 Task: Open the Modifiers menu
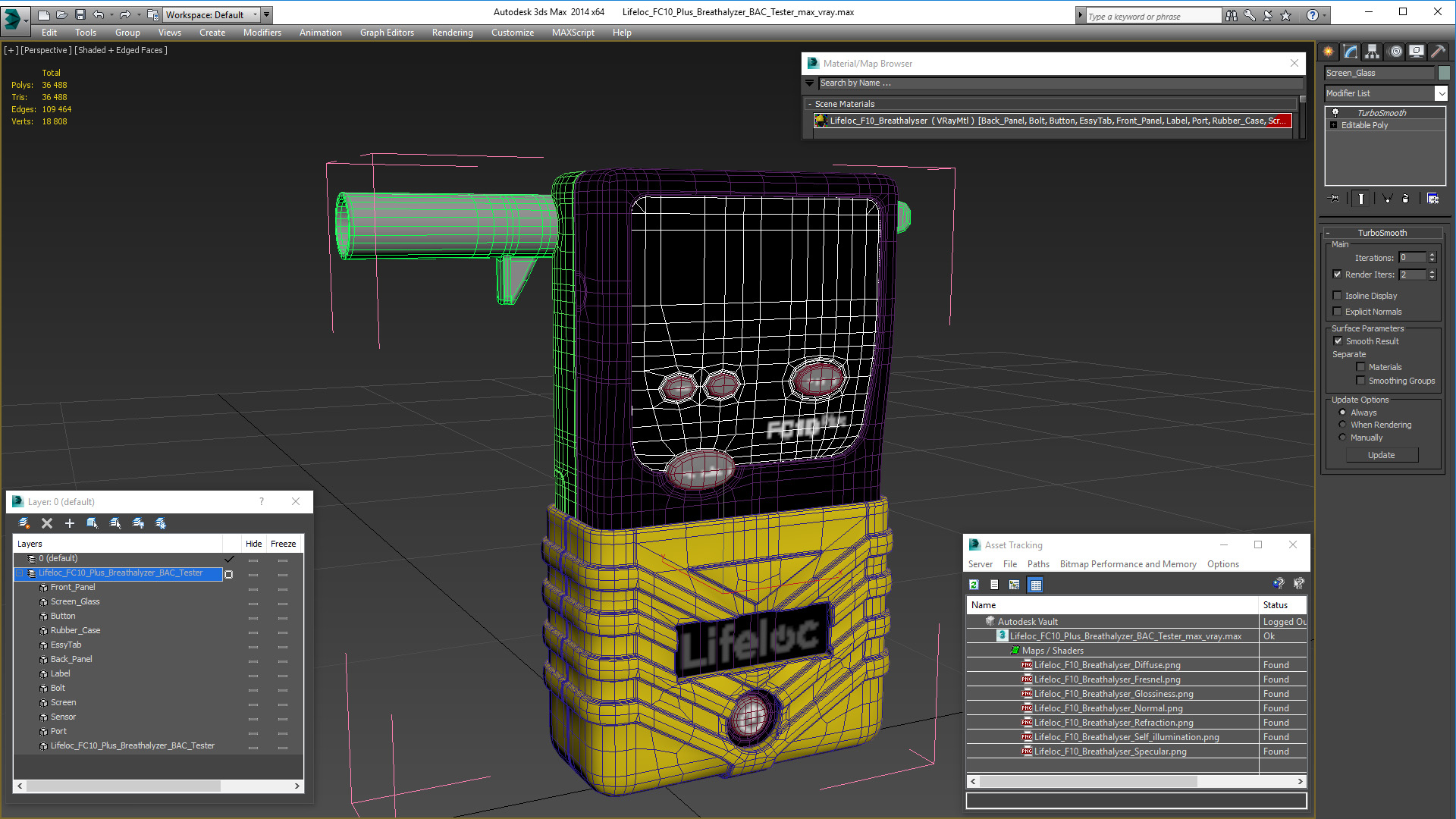pyautogui.click(x=262, y=33)
